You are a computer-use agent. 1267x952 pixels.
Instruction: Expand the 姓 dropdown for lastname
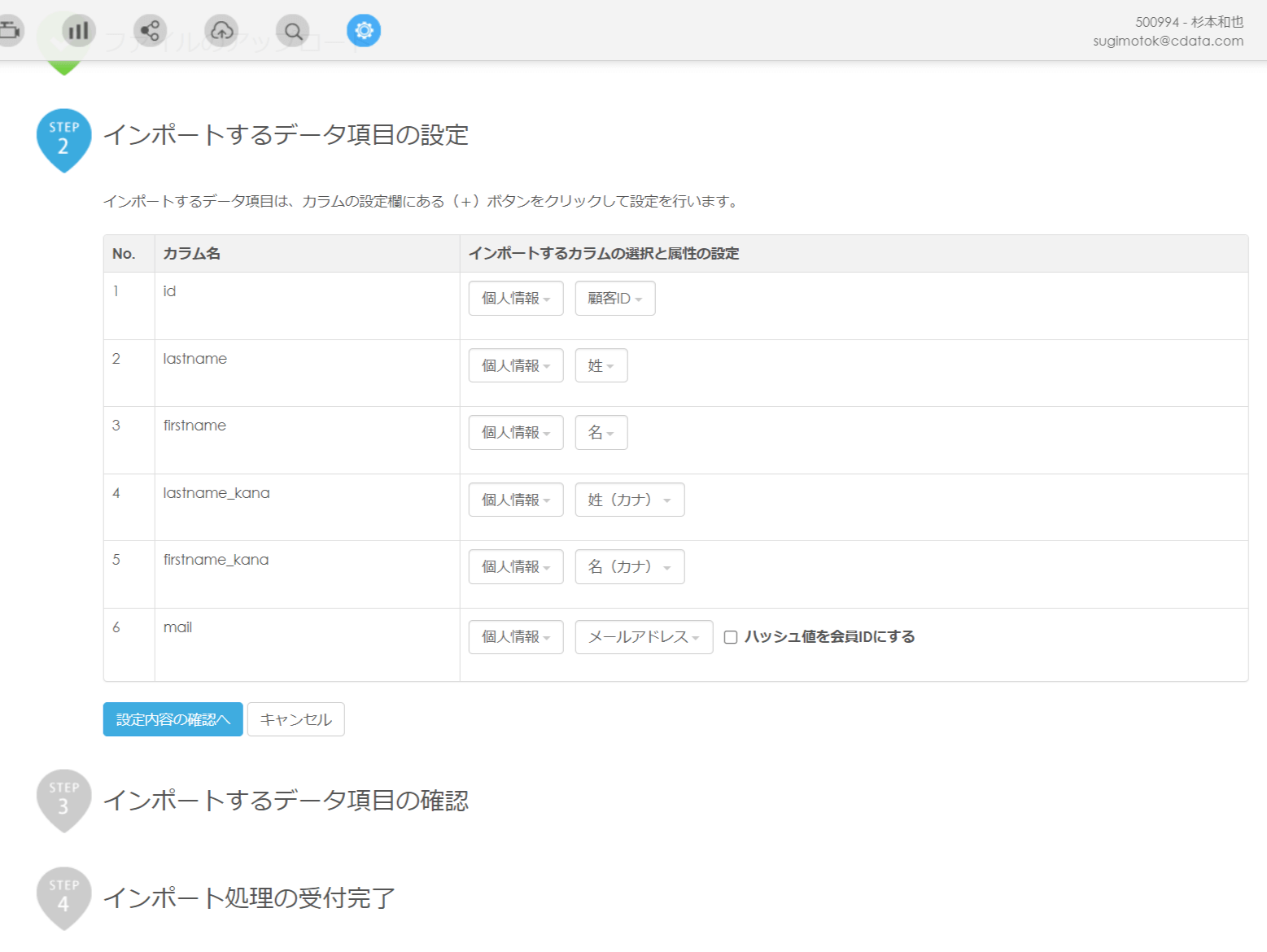[x=601, y=365]
